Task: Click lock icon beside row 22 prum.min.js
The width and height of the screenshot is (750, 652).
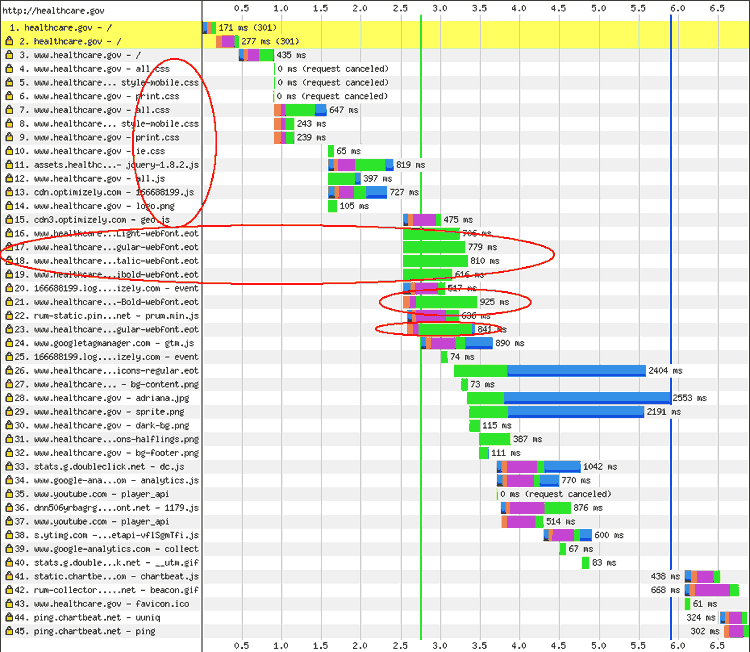Action: [9, 316]
